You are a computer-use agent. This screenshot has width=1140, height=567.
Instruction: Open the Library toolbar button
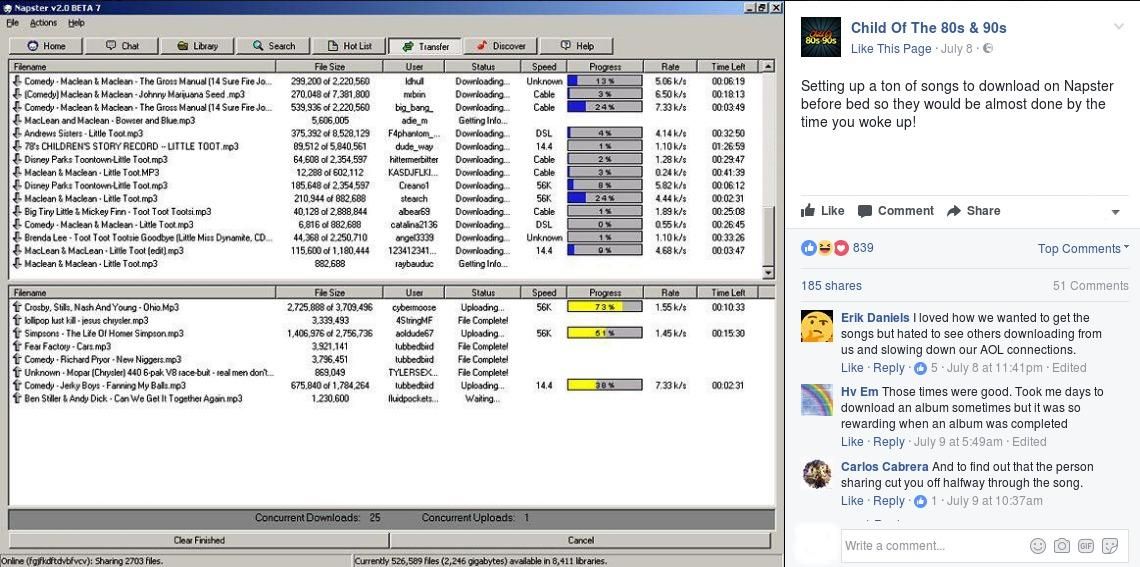click(196, 46)
